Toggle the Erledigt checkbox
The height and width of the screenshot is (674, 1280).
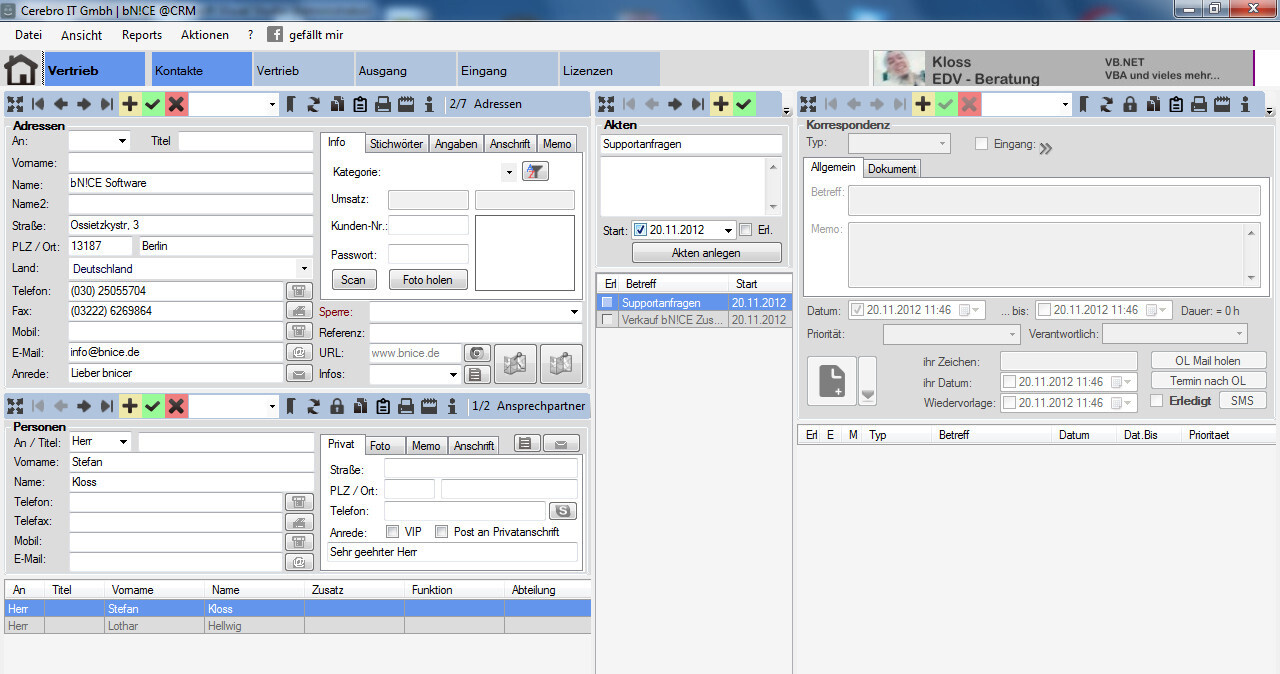pyautogui.click(x=1157, y=401)
